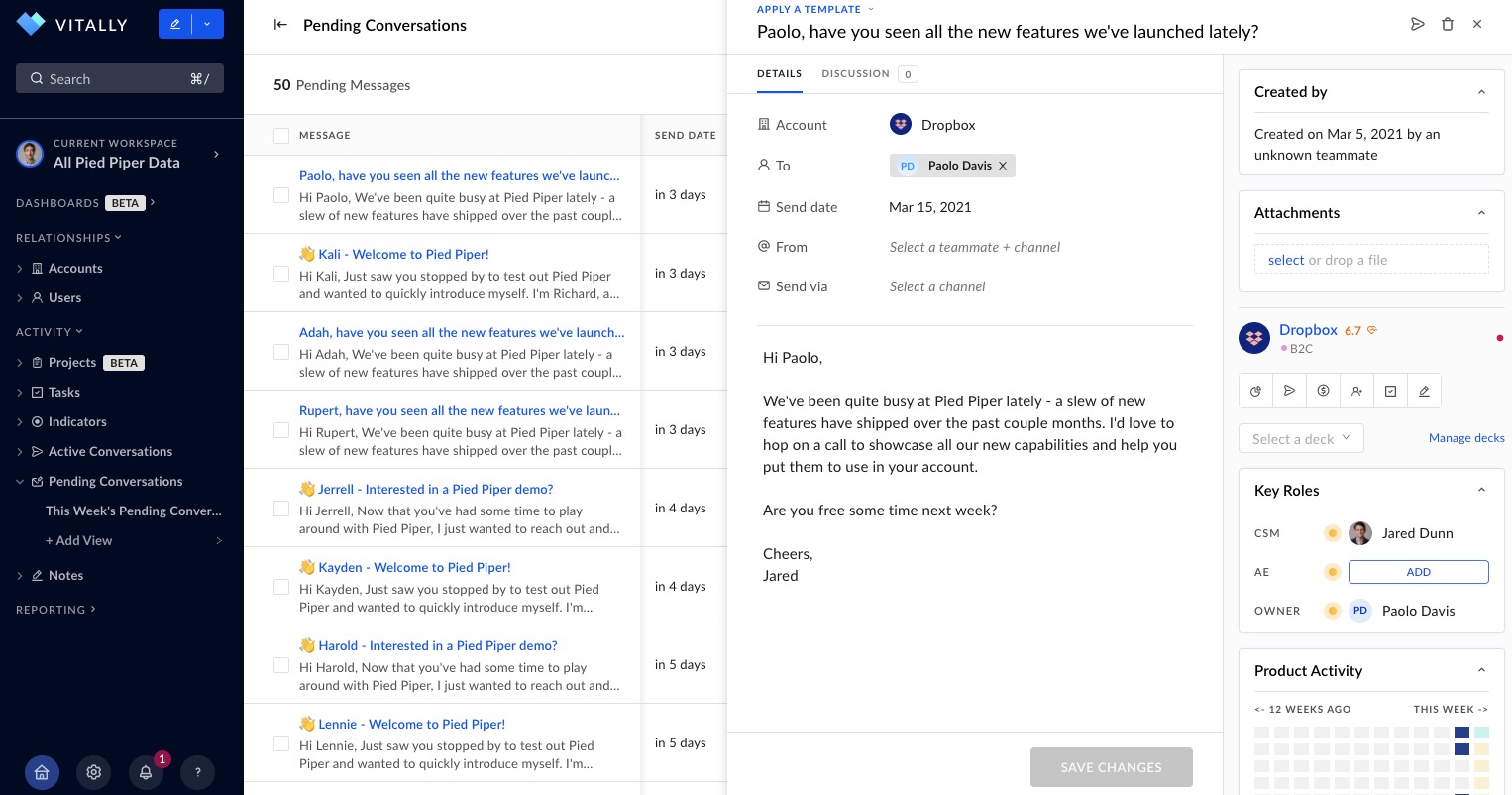Click the teal This Week activity square
Viewport: 1512px width, 795px height.
[x=1481, y=734]
